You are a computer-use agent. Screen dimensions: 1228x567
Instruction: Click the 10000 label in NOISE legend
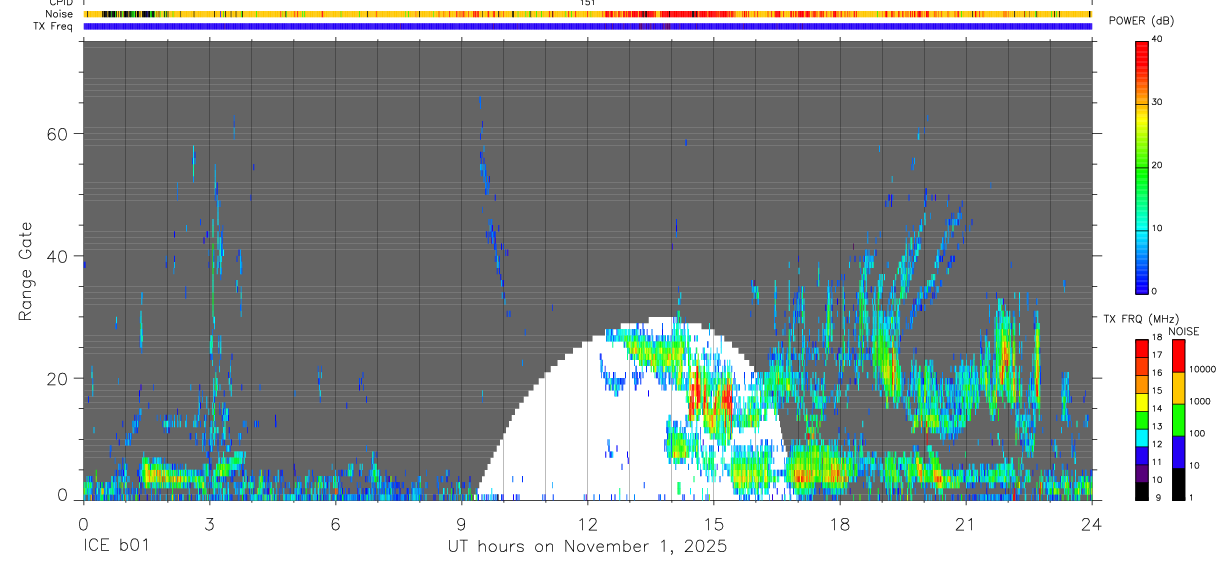click(x=1201, y=369)
